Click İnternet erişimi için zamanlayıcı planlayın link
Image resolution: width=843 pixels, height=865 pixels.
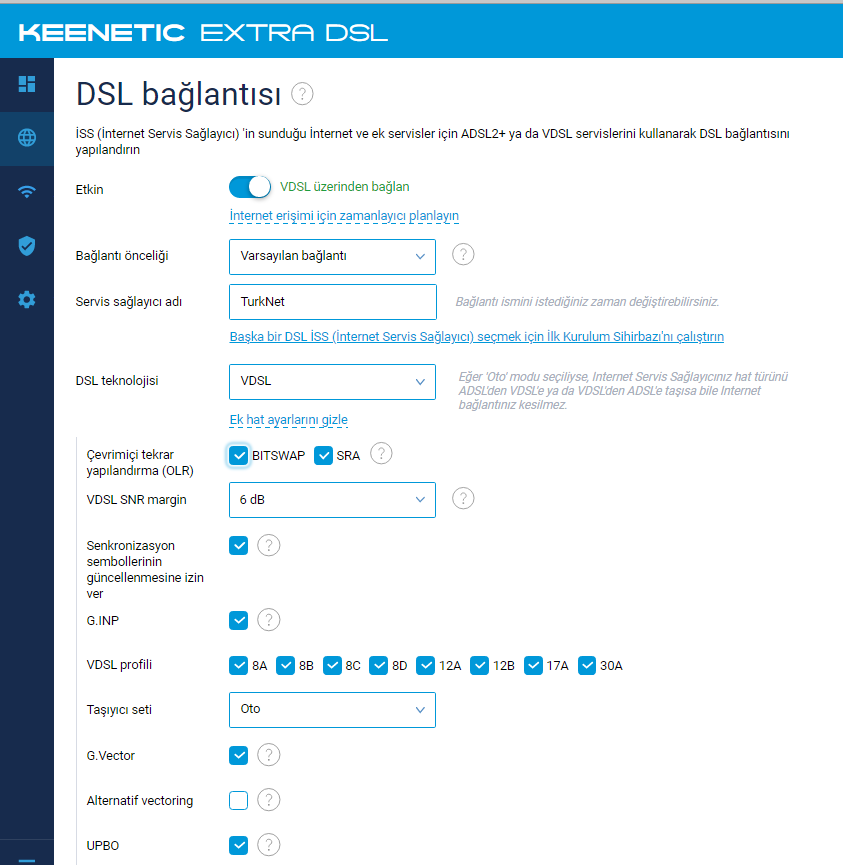[344, 216]
